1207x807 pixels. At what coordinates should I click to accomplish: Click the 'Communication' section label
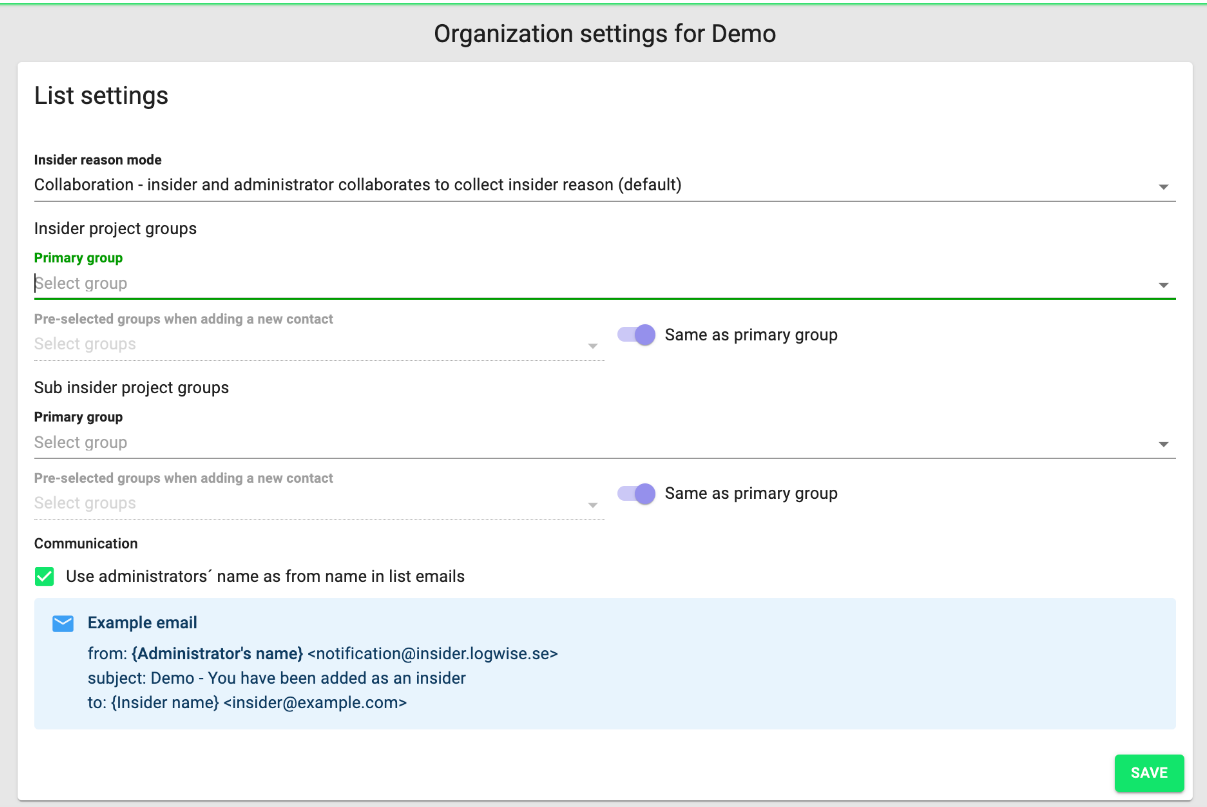coord(86,544)
